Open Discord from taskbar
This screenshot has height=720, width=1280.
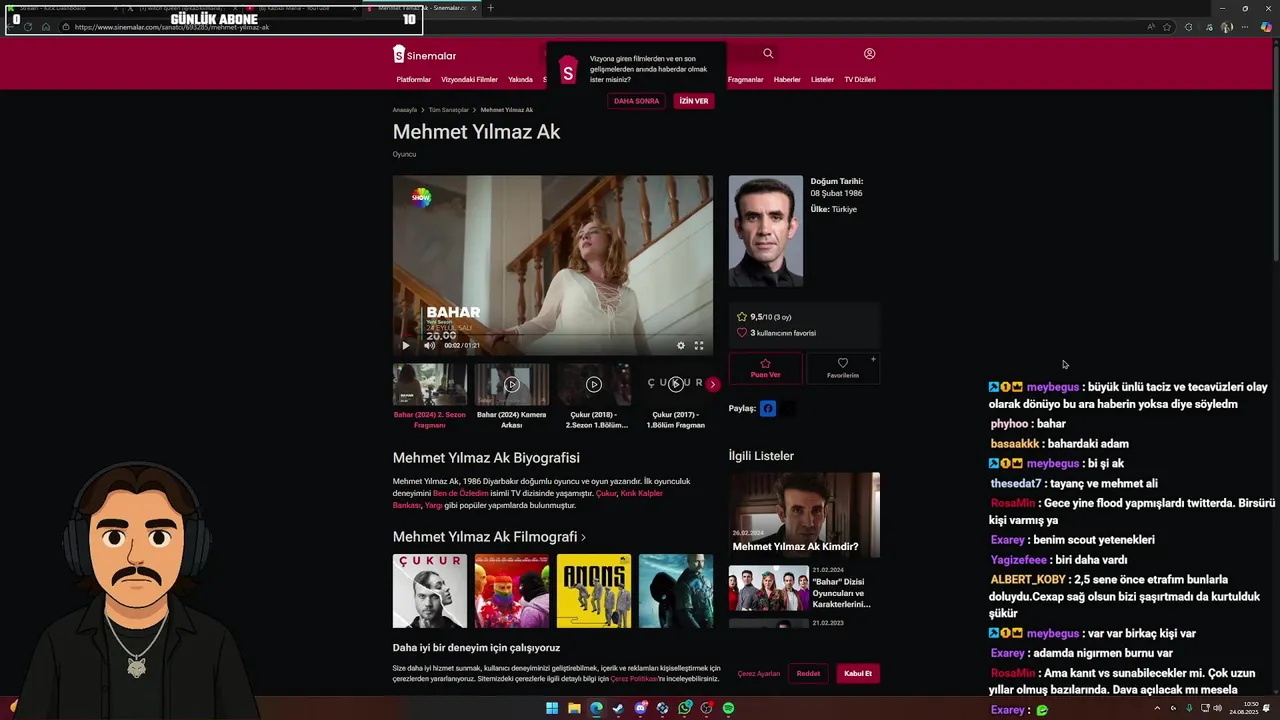pyautogui.click(x=640, y=708)
